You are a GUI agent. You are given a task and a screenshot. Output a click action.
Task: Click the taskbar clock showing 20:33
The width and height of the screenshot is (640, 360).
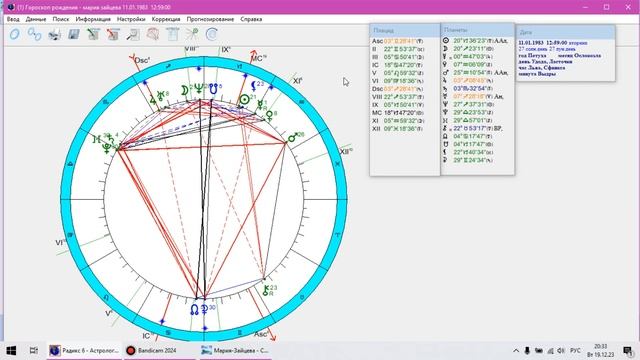(x=600, y=351)
